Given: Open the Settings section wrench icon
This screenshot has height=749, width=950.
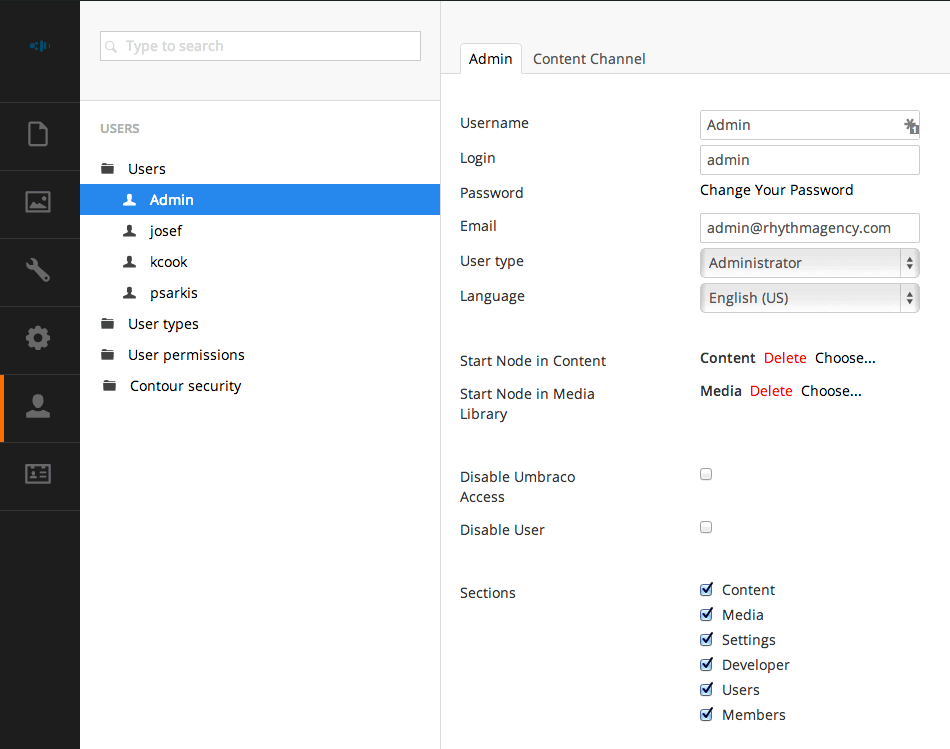Looking at the screenshot, I should pos(38,270).
